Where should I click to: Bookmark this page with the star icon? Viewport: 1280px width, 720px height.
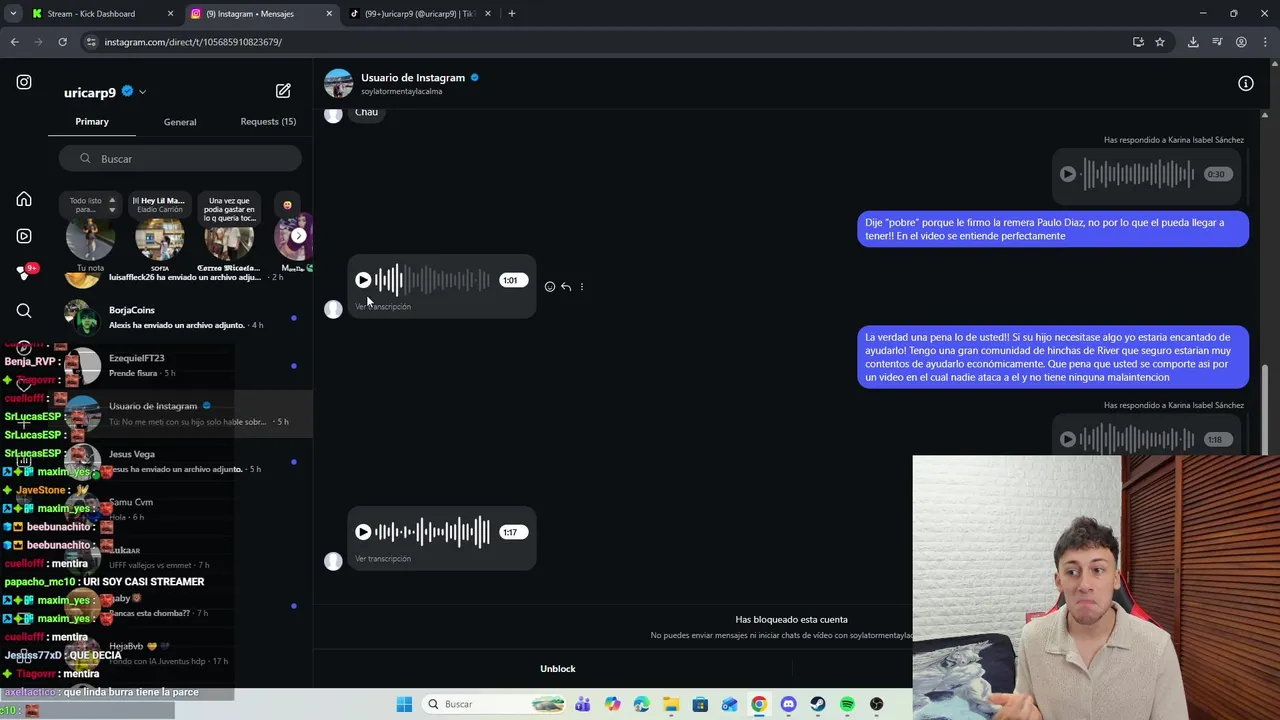pos(1160,42)
